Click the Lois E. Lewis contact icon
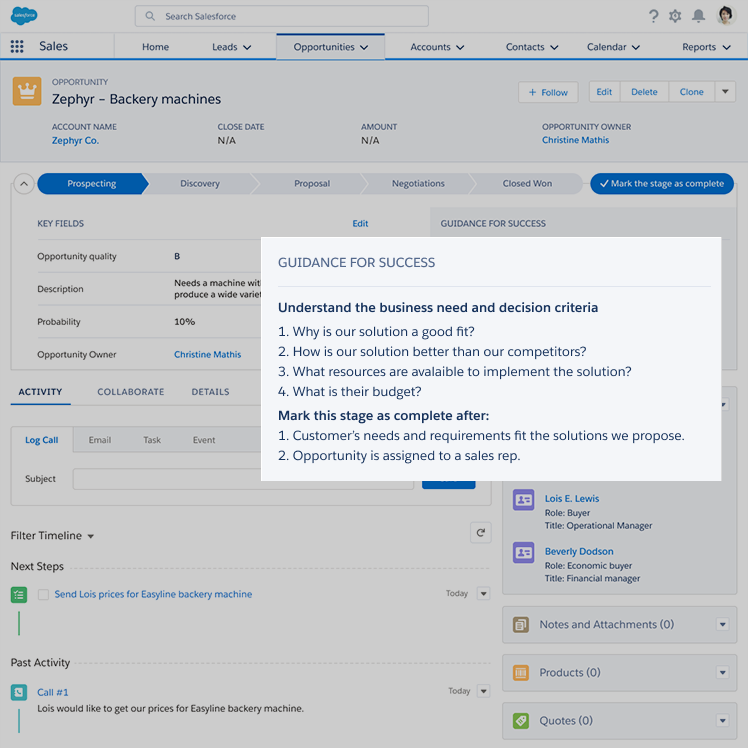748x748 pixels. [523, 499]
